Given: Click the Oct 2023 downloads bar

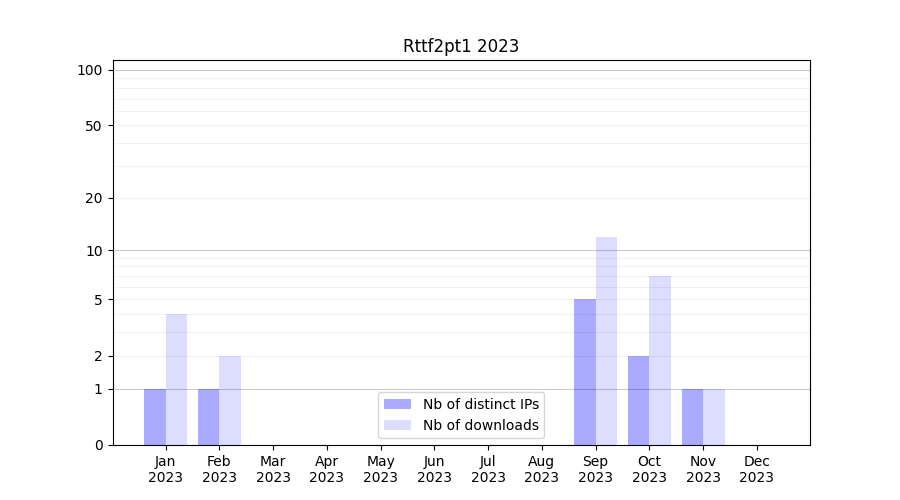Looking at the screenshot, I should 660,360.
